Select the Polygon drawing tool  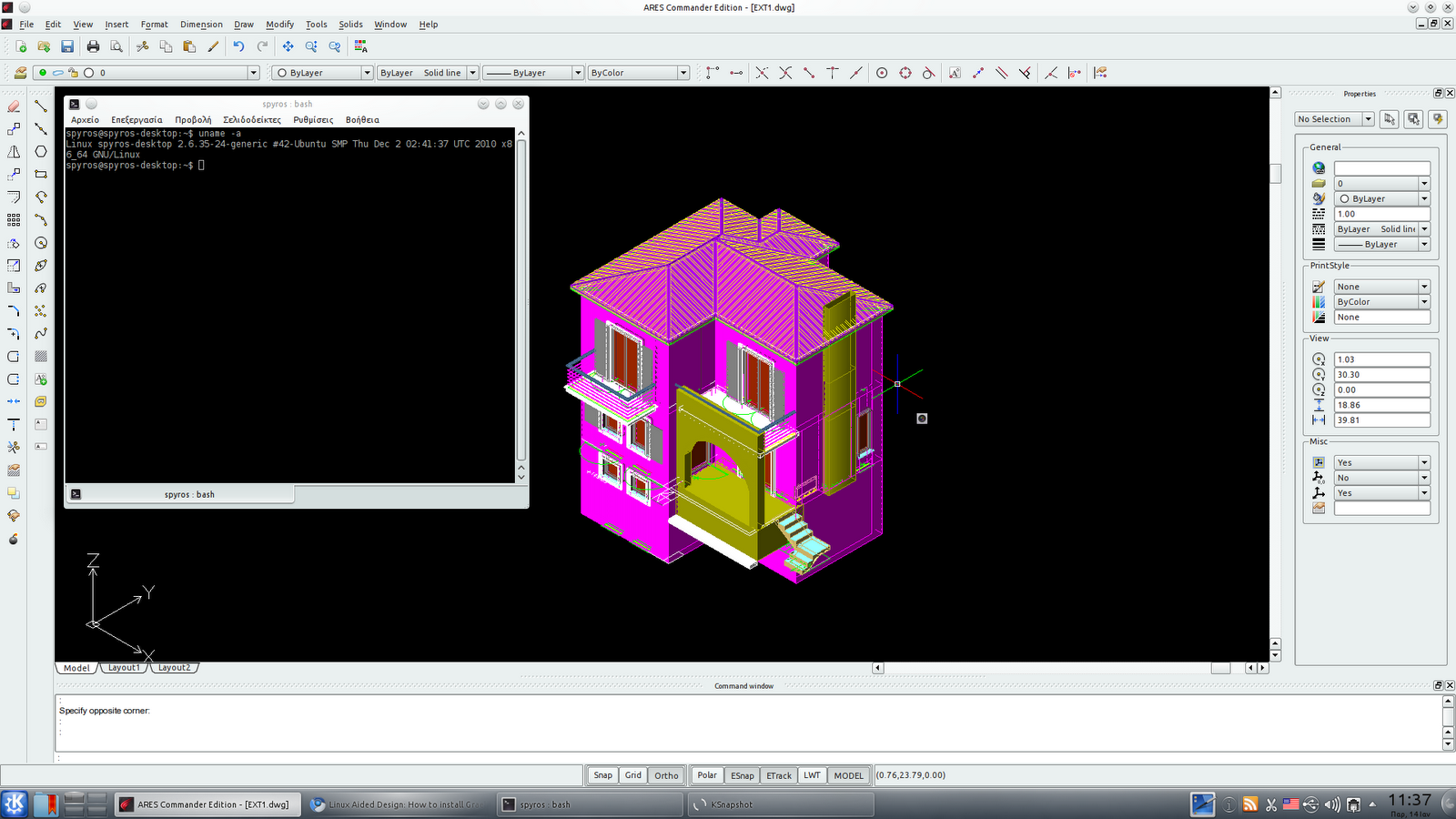tap(41, 152)
